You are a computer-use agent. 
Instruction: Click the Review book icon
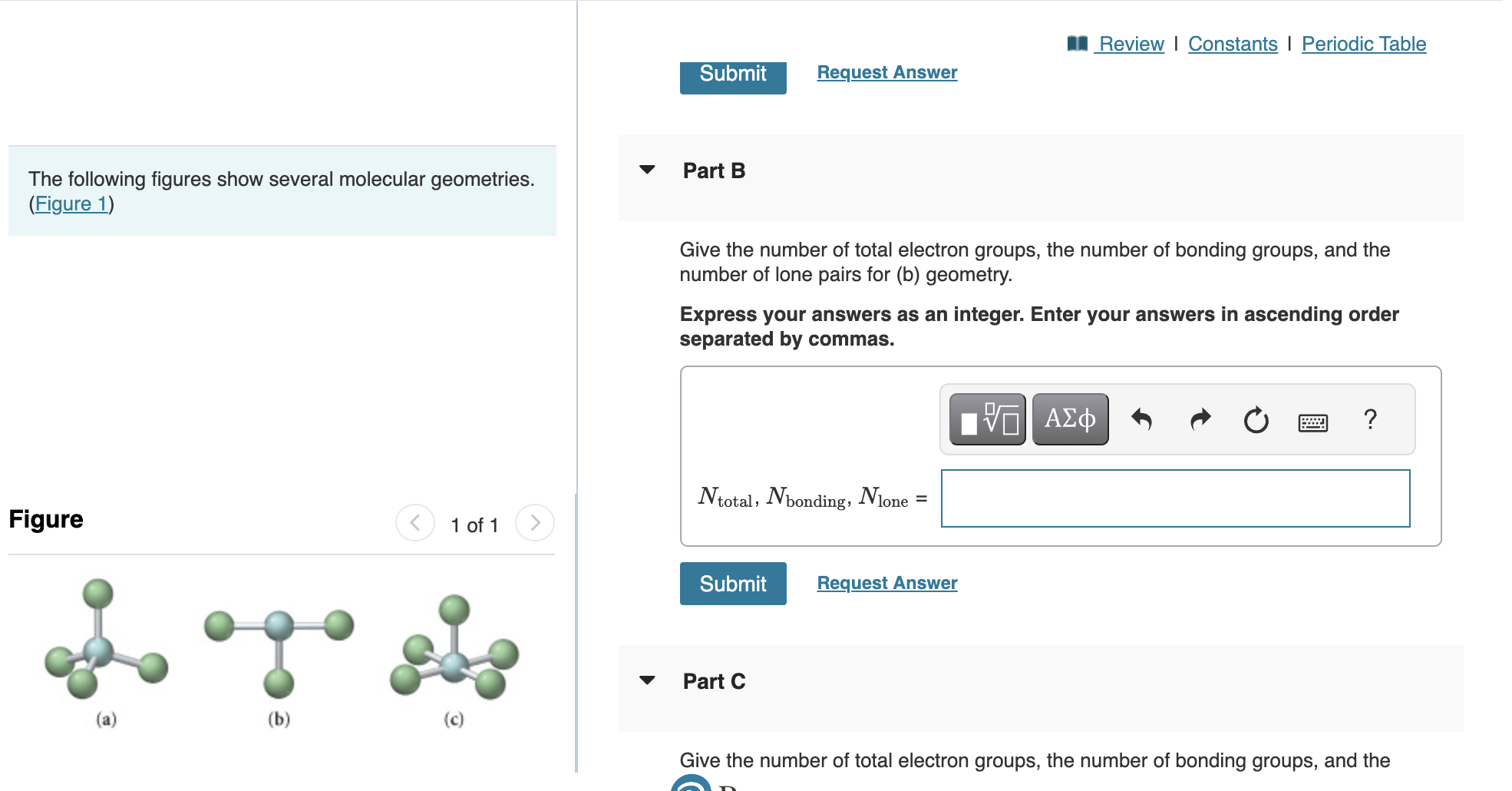[x=1076, y=44]
